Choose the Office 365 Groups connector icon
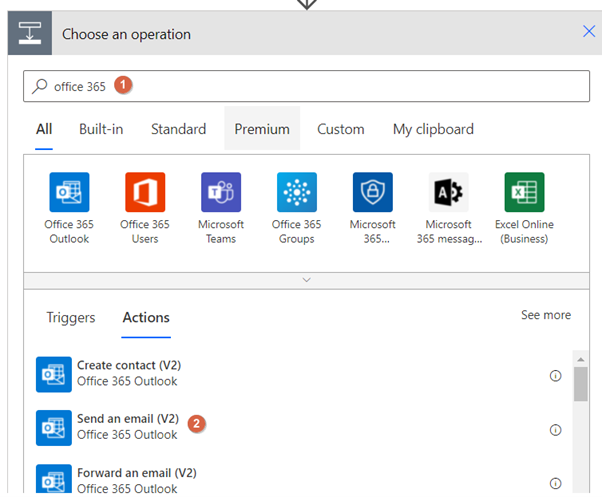602x497 pixels. pyautogui.click(x=297, y=192)
